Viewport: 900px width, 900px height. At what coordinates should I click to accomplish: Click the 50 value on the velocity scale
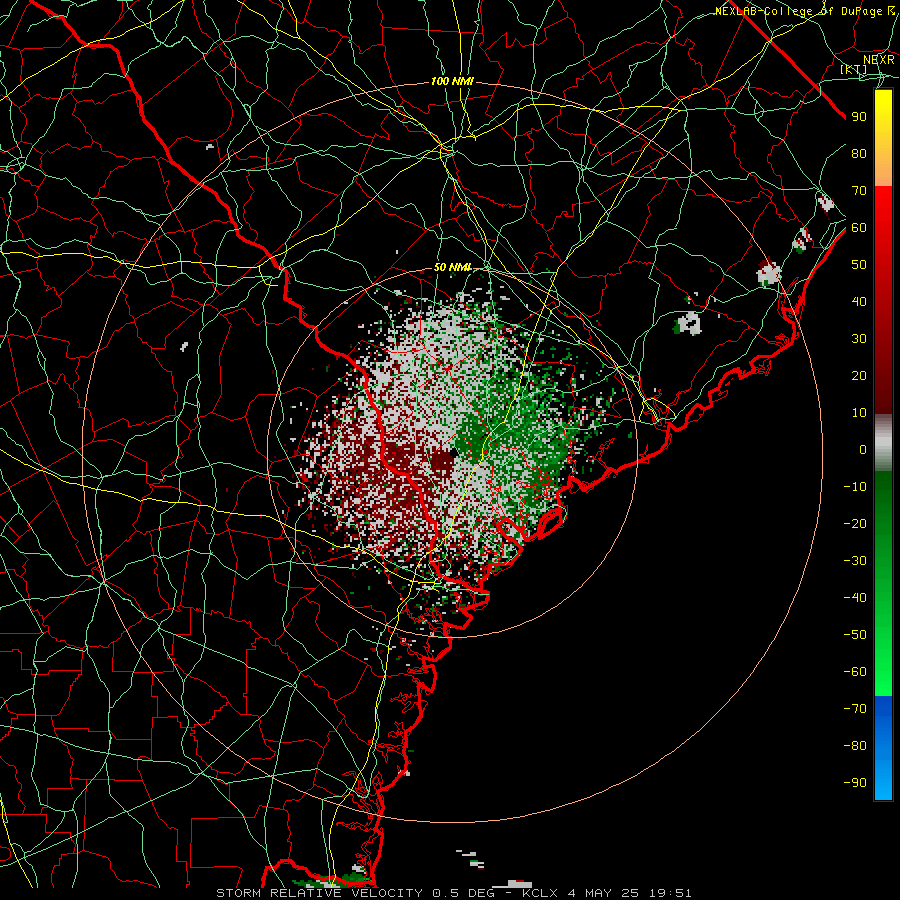pos(859,265)
